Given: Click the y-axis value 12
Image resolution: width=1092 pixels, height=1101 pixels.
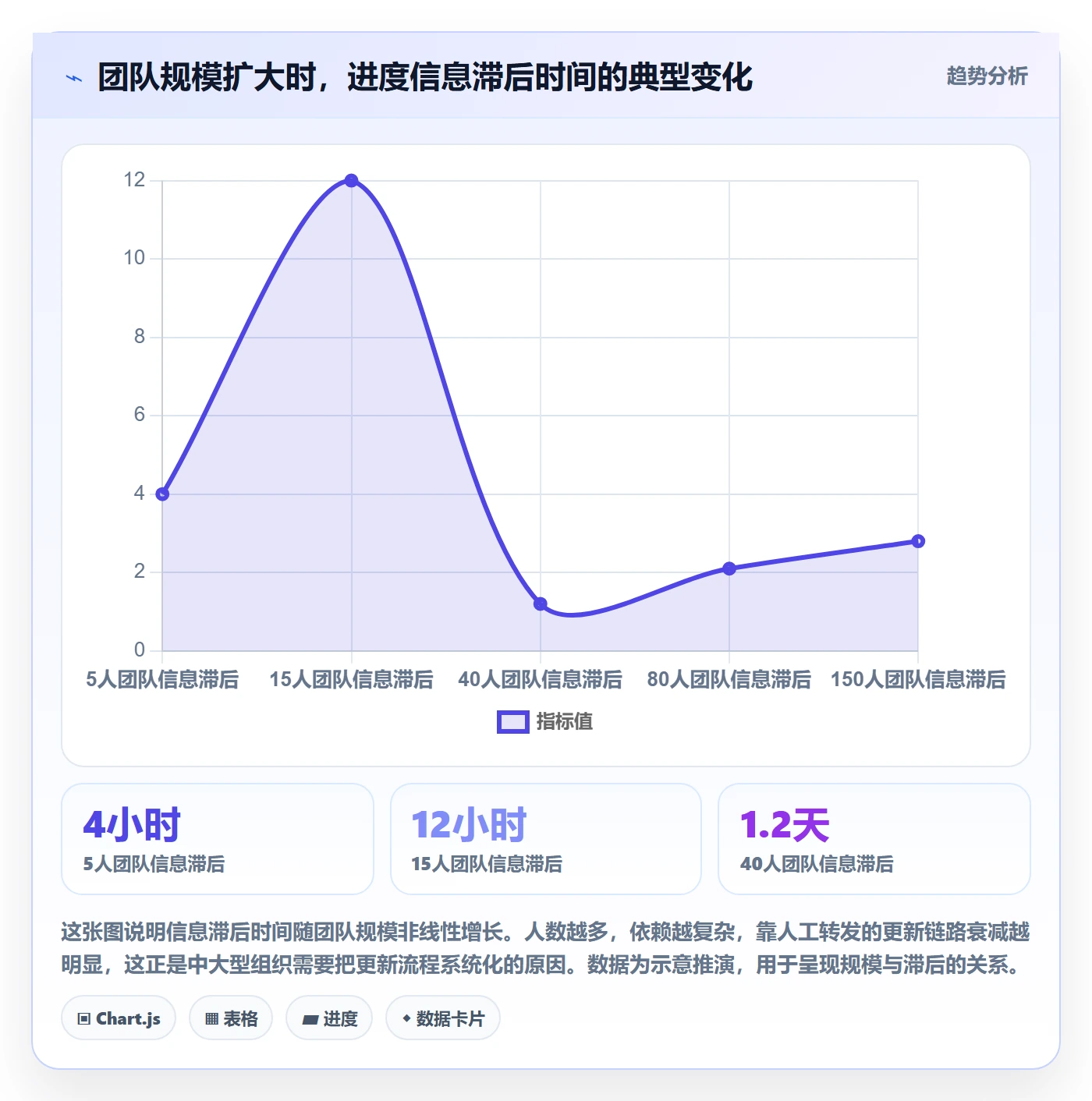Looking at the screenshot, I should 134,180.
